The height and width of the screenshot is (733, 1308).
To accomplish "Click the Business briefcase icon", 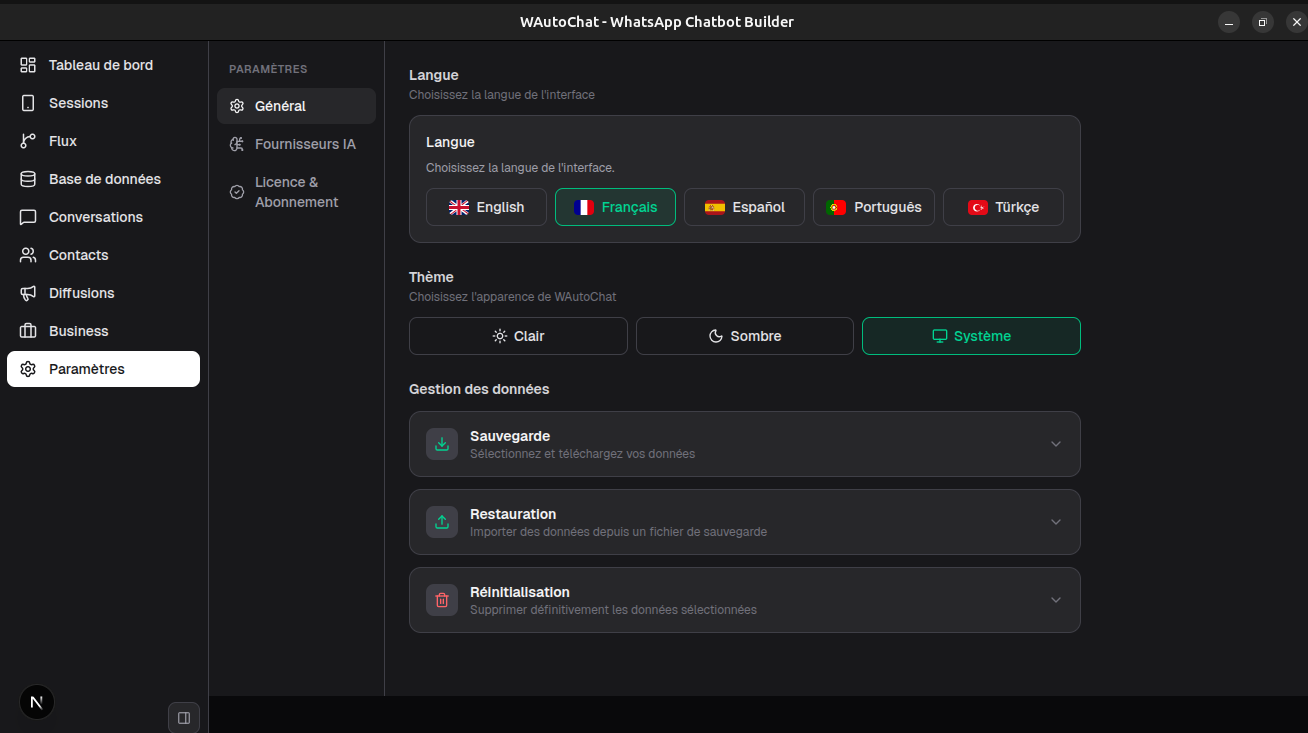I will coord(28,331).
